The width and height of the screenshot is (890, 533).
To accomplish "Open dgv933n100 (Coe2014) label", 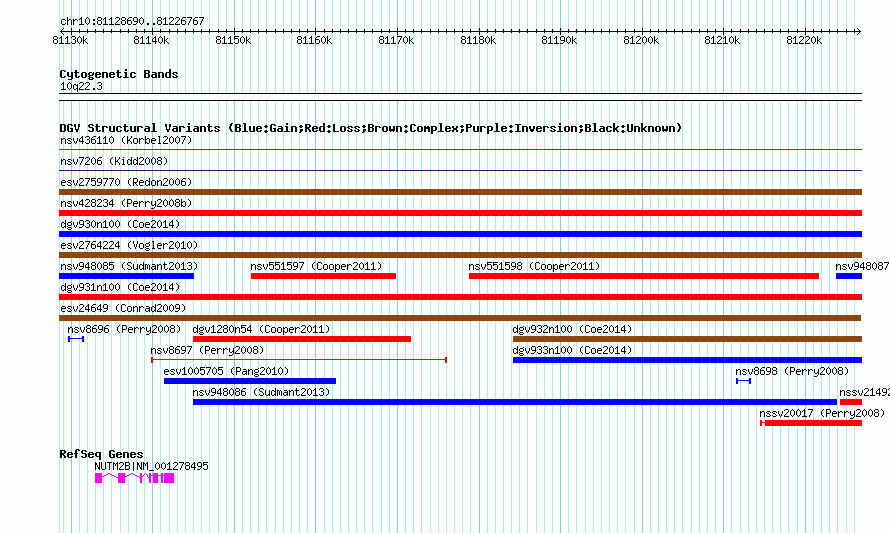I will (x=572, y=350).
